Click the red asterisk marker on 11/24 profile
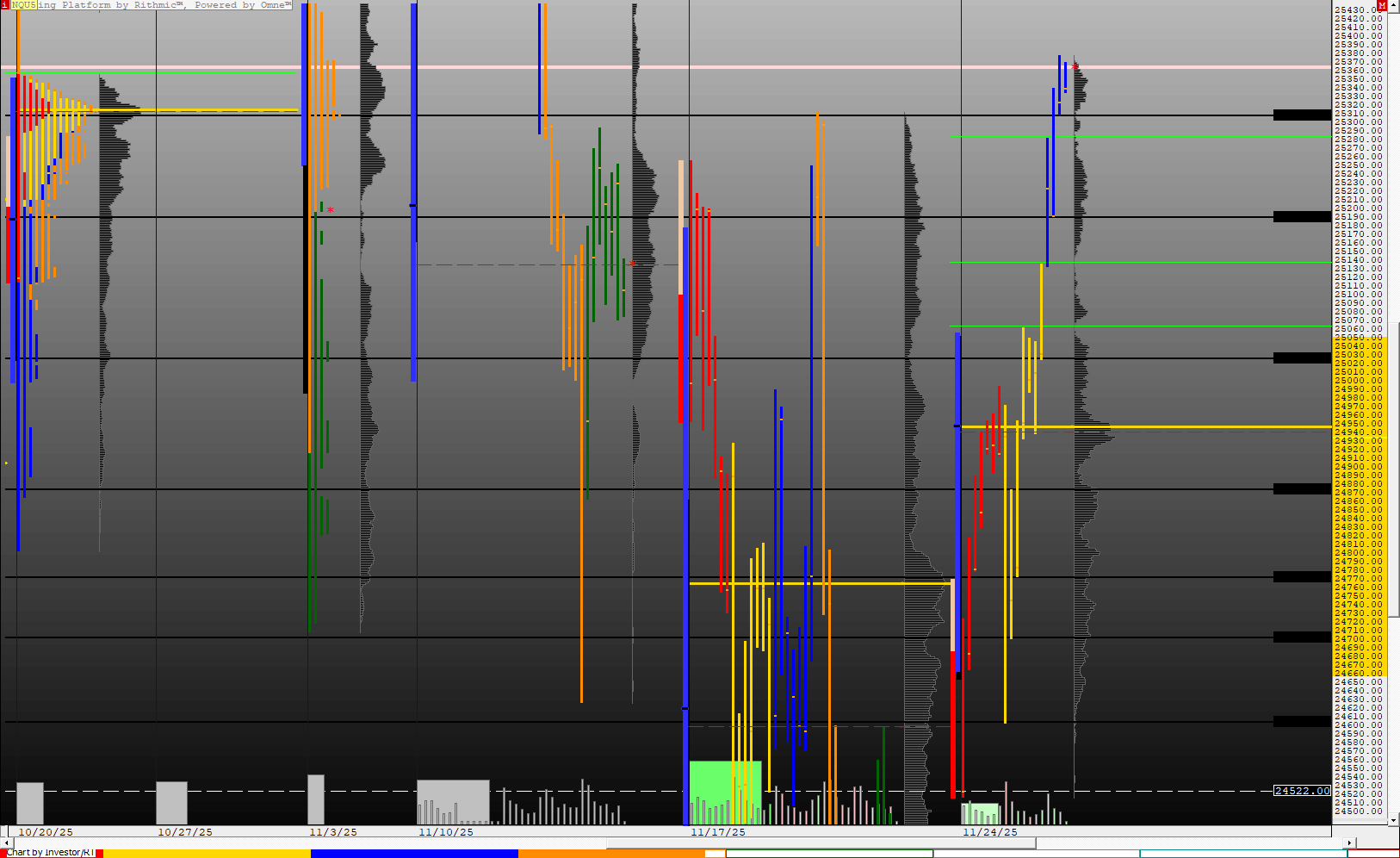 click(1075, 66)
